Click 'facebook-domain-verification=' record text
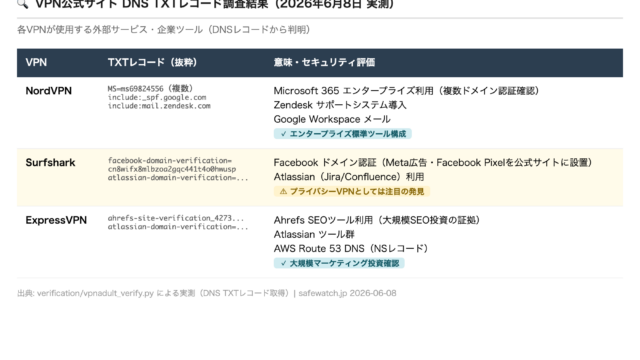Viewport: 640px width, 360px height. tap(170, 160)
